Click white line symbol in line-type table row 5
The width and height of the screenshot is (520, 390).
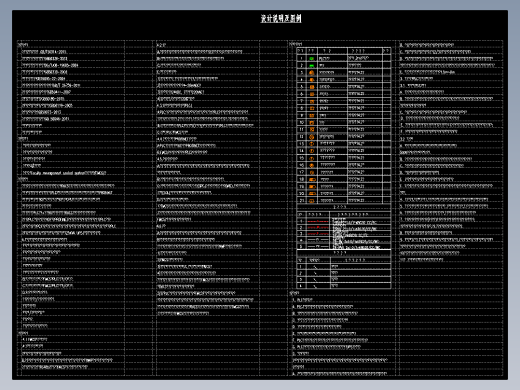pyautogui.click(x=318, y=246)
